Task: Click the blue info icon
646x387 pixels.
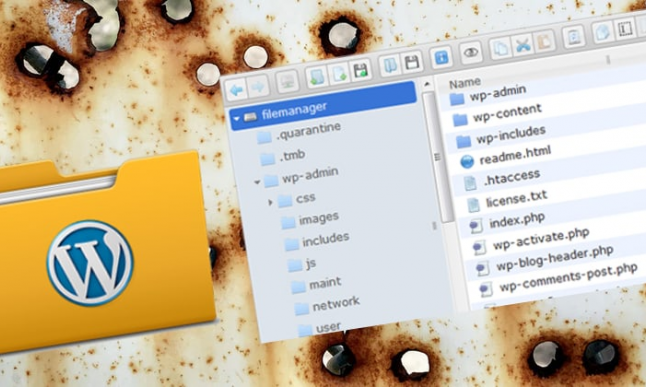Action: click(x=441, y=57)
